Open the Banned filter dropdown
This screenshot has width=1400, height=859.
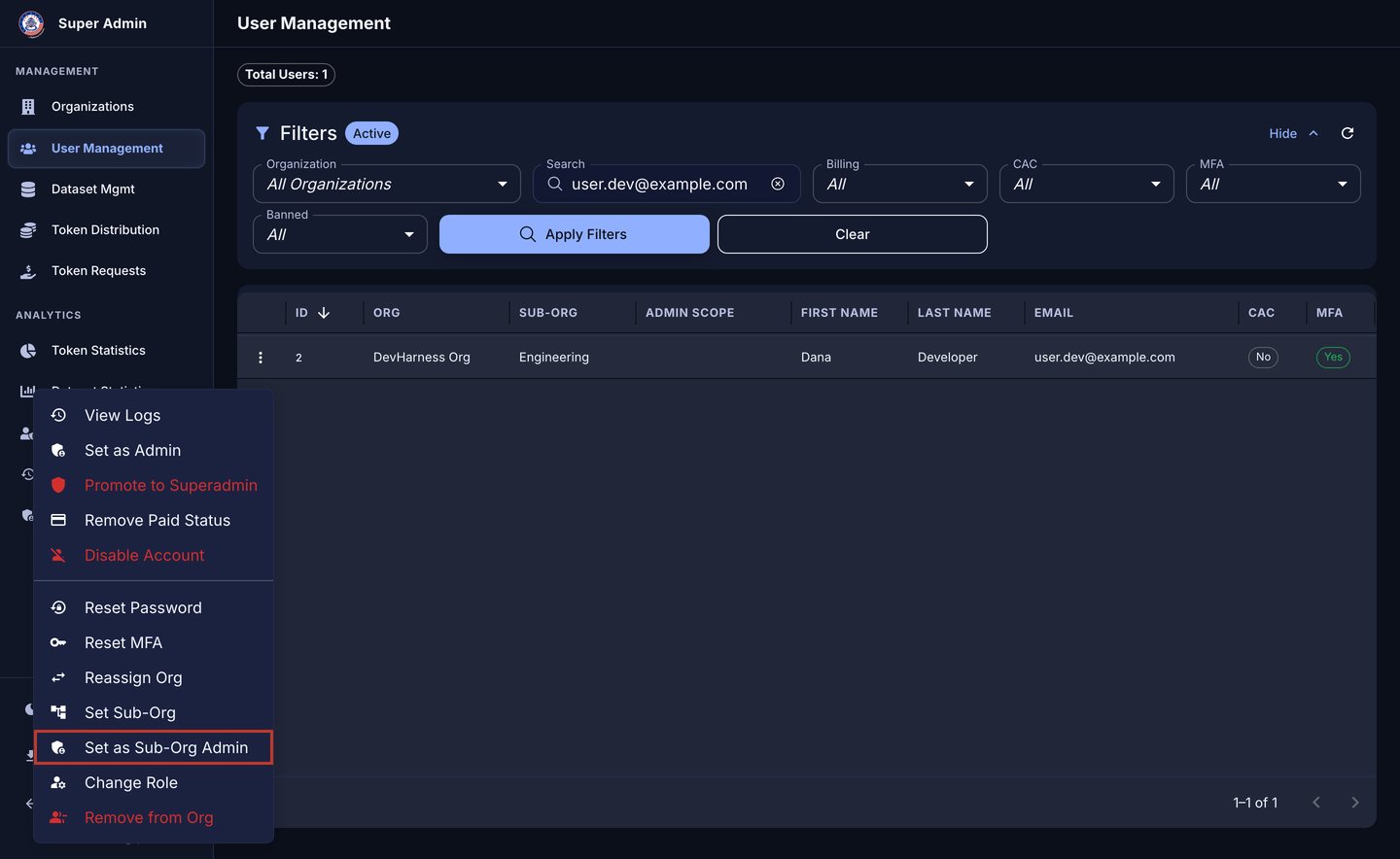(x=340, y=234)
